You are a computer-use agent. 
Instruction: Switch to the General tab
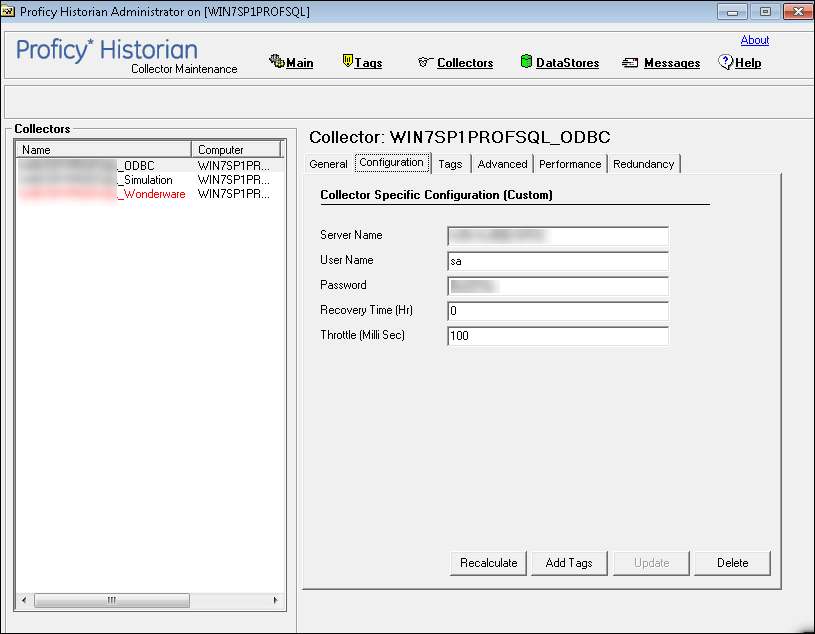point(328,164)
